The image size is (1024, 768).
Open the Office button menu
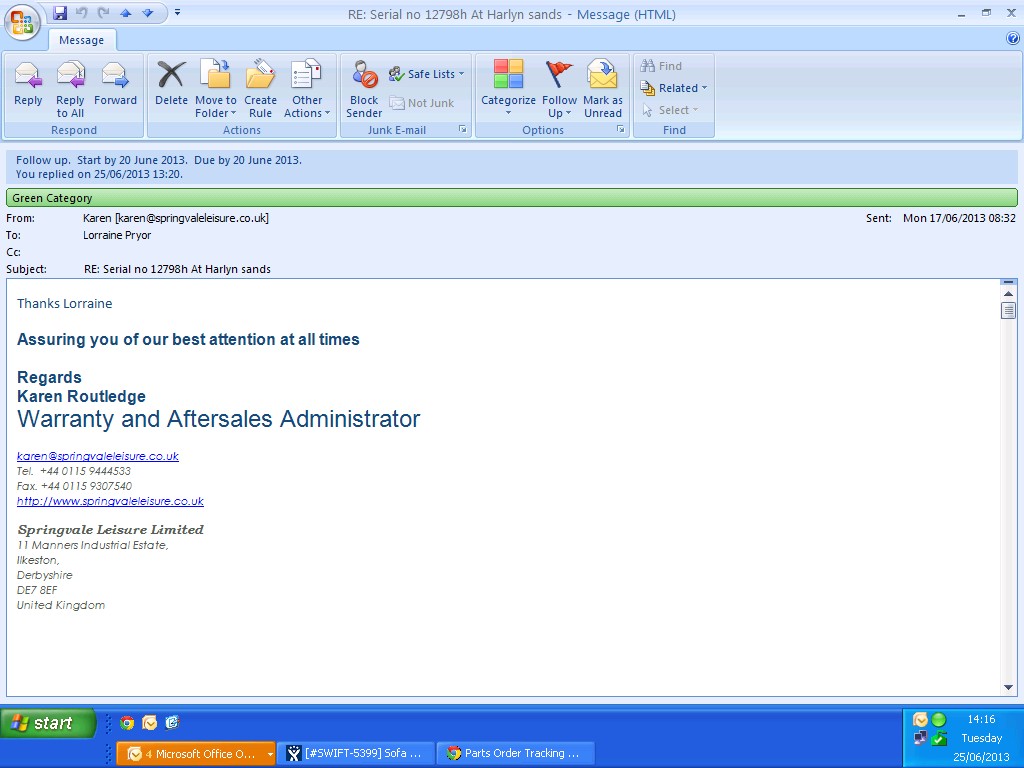[22, 22]
